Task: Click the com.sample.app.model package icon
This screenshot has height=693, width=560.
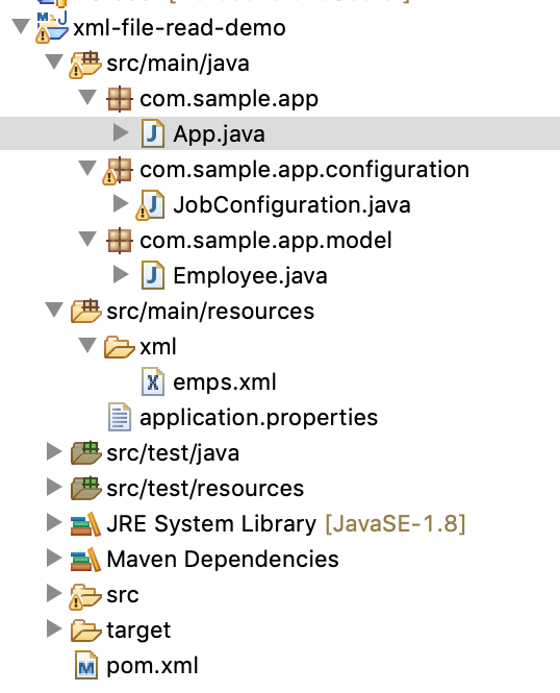Action: 119,241
